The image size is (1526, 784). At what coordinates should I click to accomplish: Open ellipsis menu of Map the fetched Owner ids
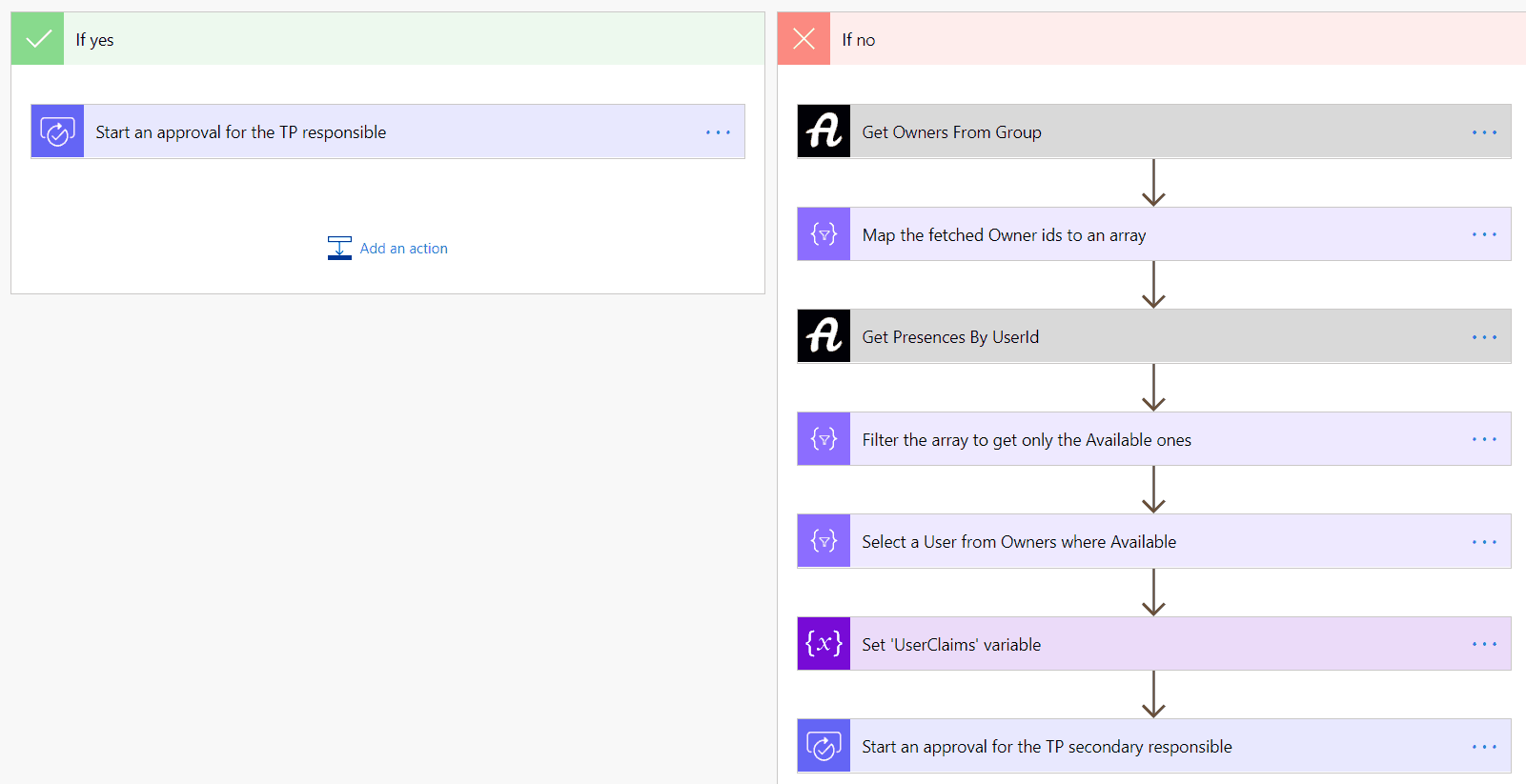[x=1484, y=234]
